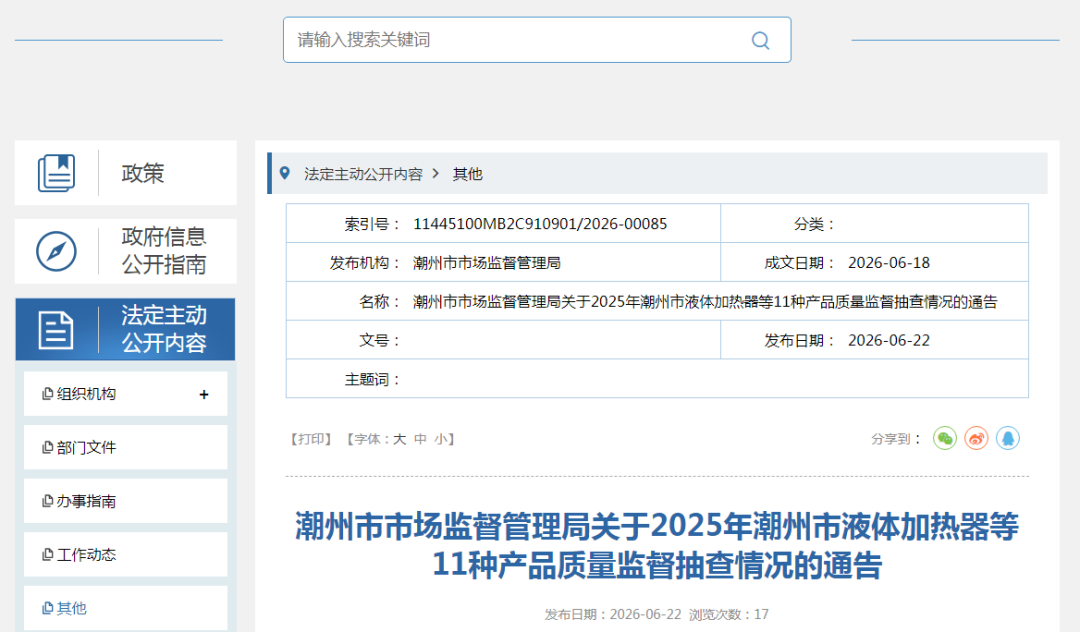
Task: Click the 部门文件 page icon
Action: [48, 447]
